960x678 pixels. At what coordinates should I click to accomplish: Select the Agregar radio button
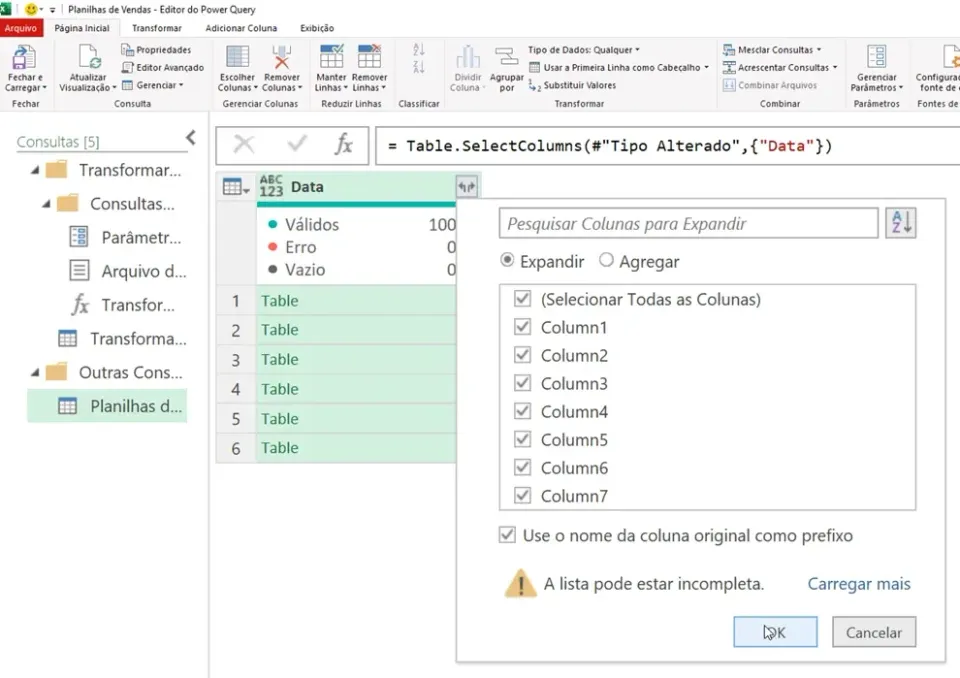pos(606,260)
